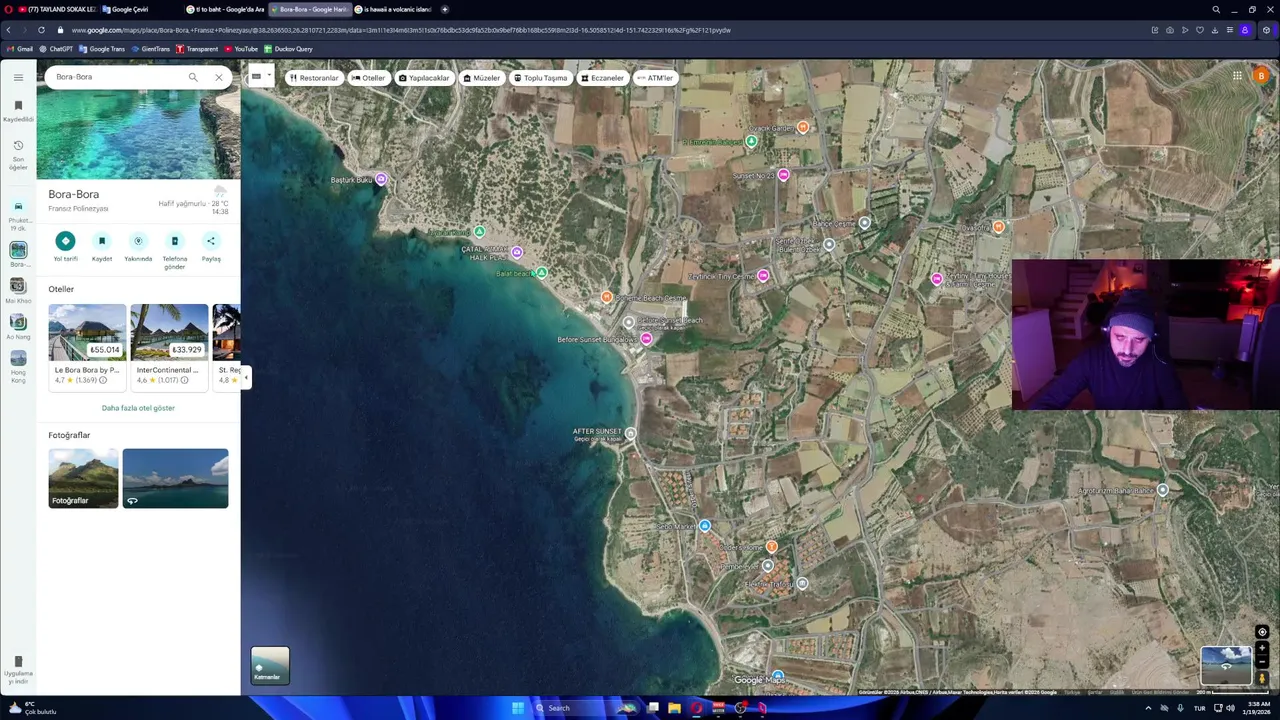Viewport: 1280px width, 720px height.
Task: Open the Fotoğraflar photo thumbnail
Action: pos(83,478)
